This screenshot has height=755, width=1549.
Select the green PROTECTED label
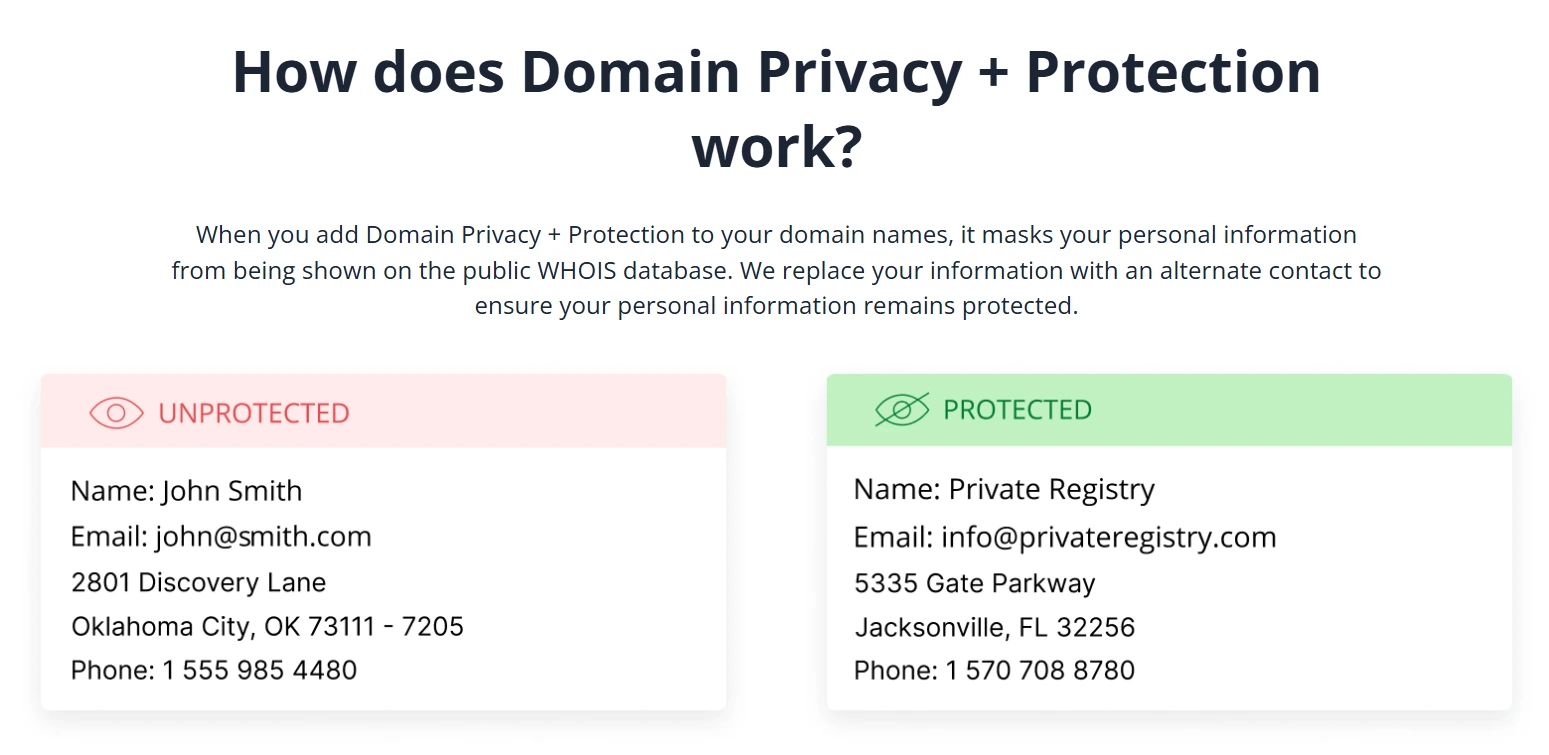1017,409
